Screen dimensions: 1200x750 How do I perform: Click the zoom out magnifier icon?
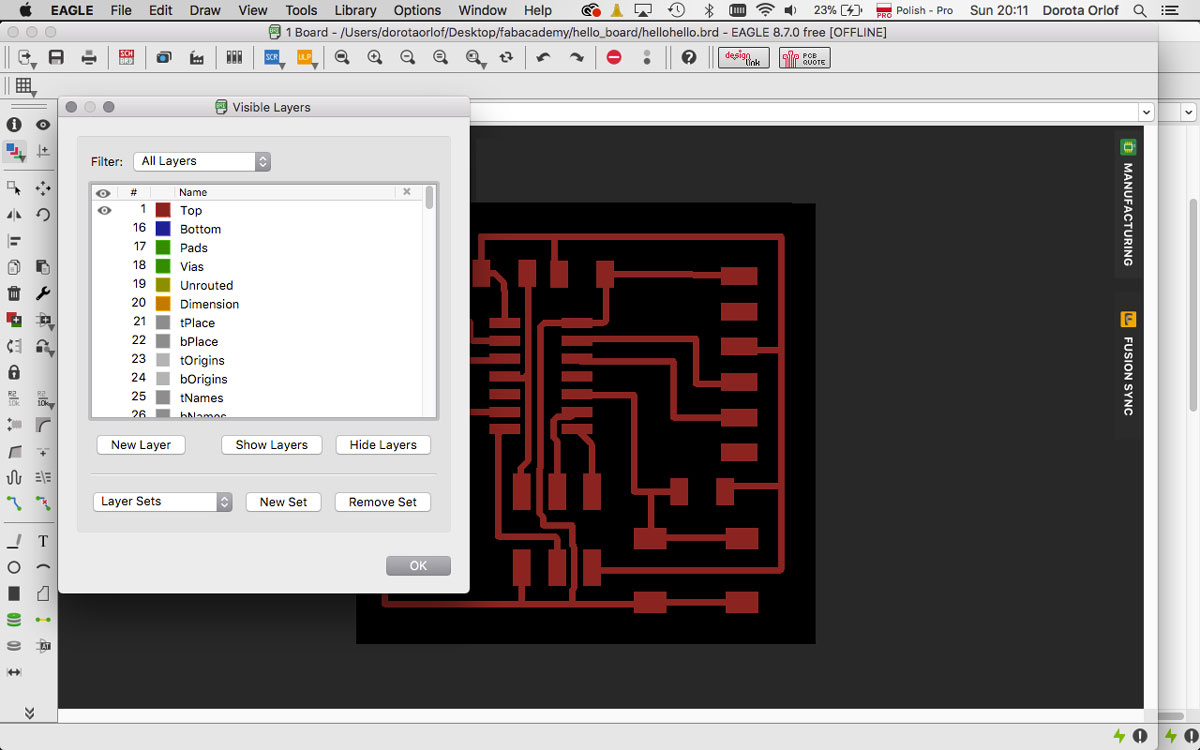(408, 58)
